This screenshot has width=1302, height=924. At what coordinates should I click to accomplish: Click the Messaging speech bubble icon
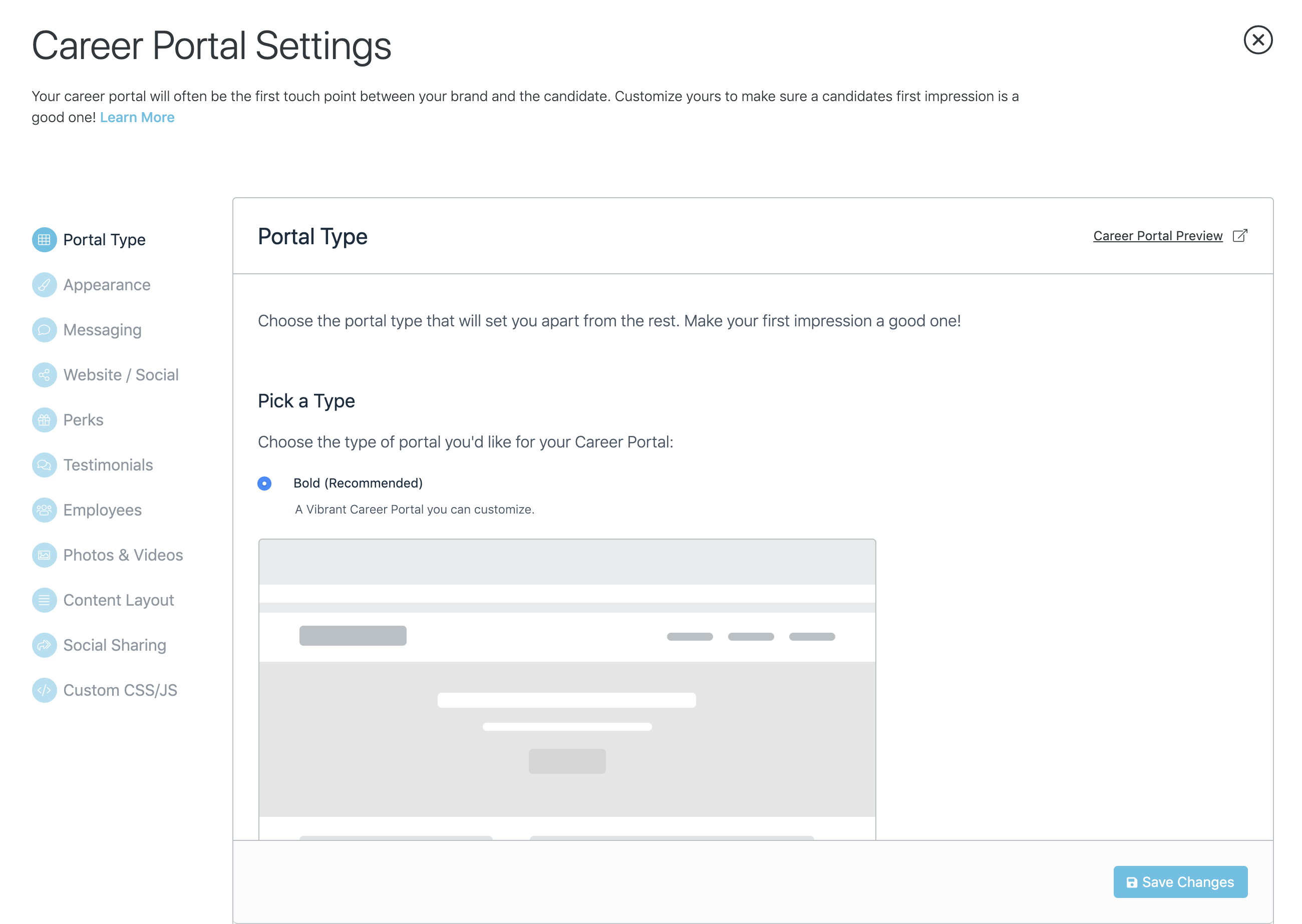(x=44, y=330)
